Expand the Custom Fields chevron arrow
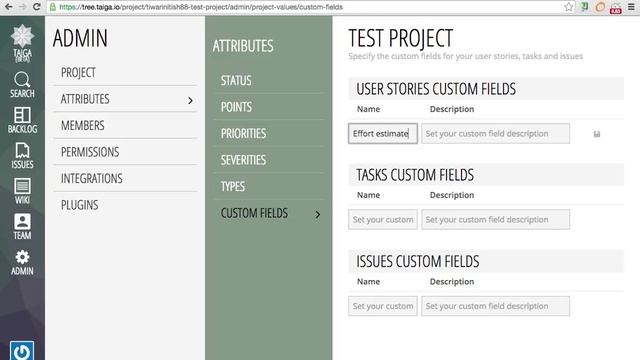The width and height of the screenshot is (640, 360). click(x=318, y=214)
